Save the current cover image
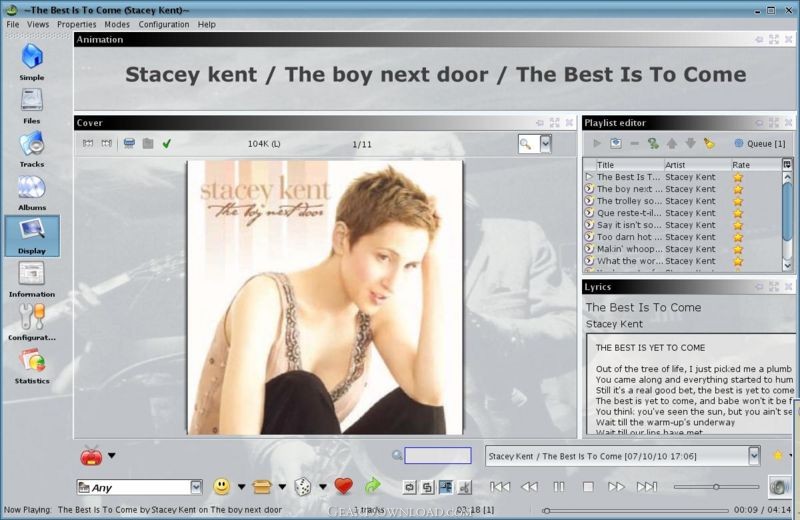The width and height of the screenshot is (800, 520). pos(129,144)
